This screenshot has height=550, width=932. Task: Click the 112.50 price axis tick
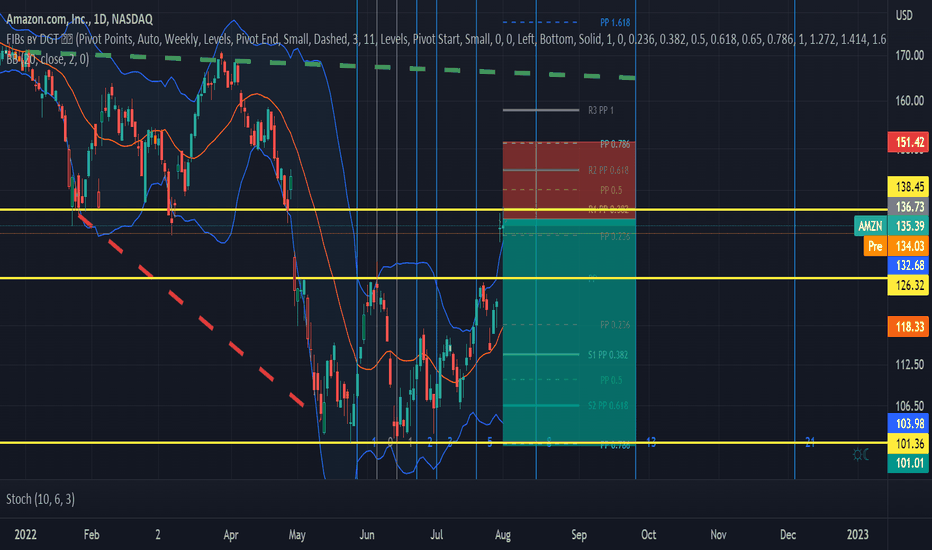[909, 364]
